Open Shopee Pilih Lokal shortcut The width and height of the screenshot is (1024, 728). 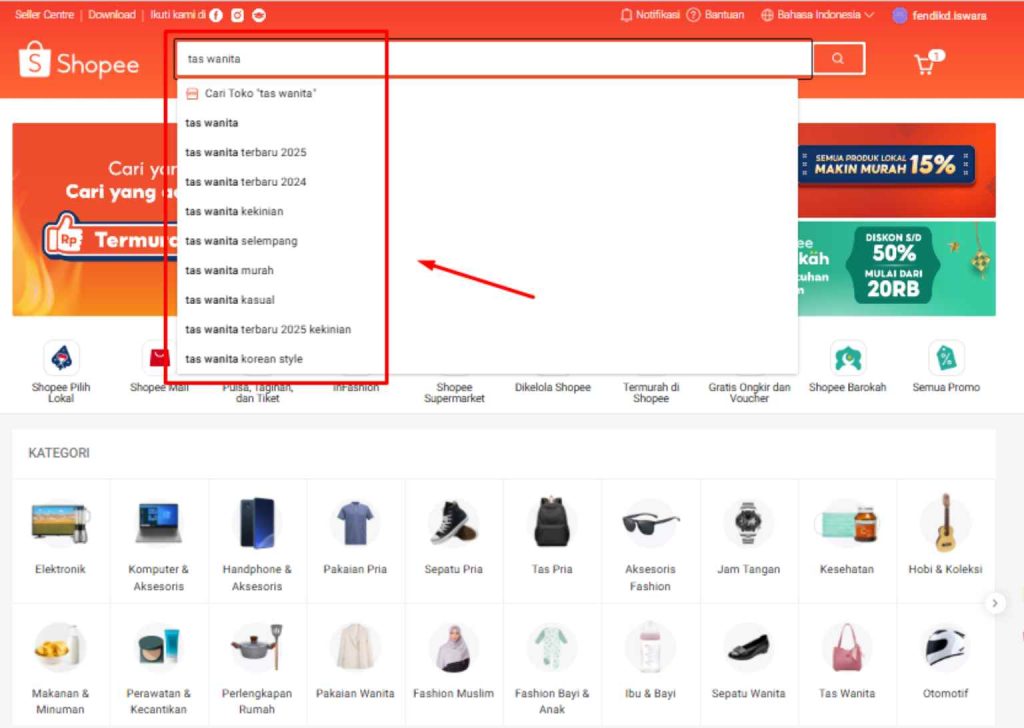pos(61,372)
